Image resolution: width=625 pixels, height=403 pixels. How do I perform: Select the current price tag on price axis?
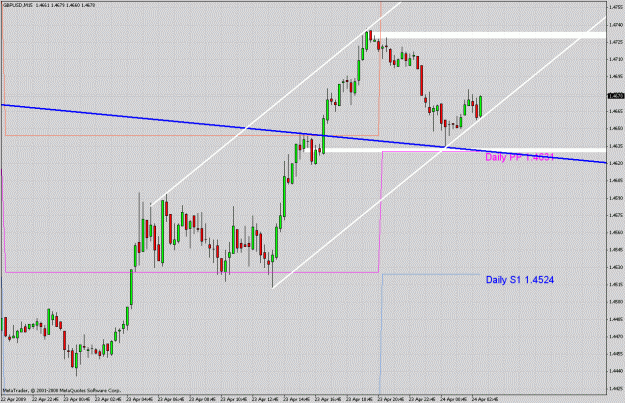coord(616,96)
